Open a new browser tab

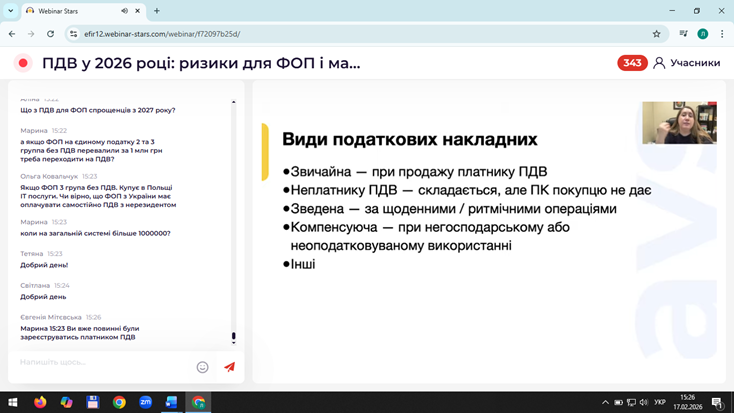point(157,11)
